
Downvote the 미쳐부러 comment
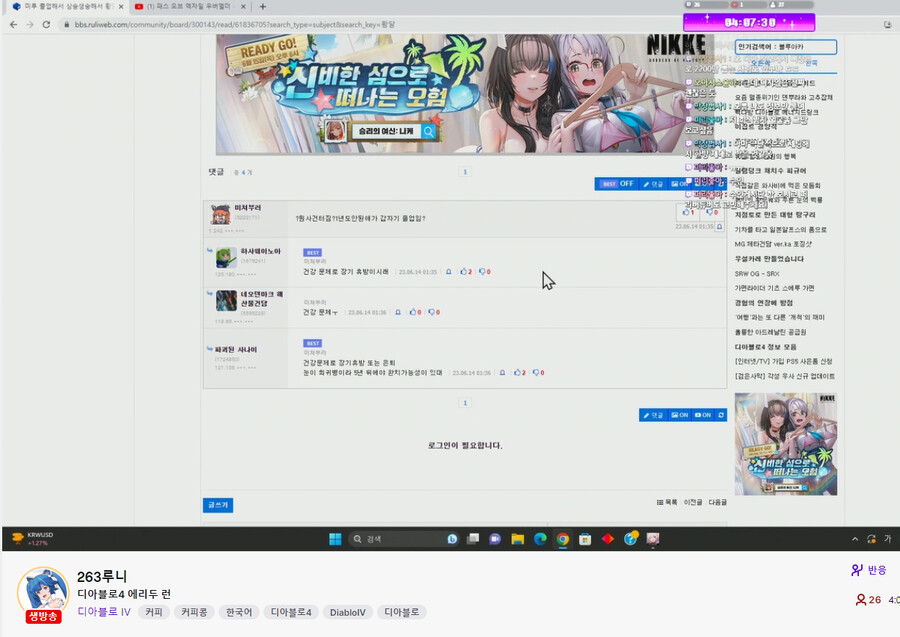pyautogui.click(x=712, y=212)
